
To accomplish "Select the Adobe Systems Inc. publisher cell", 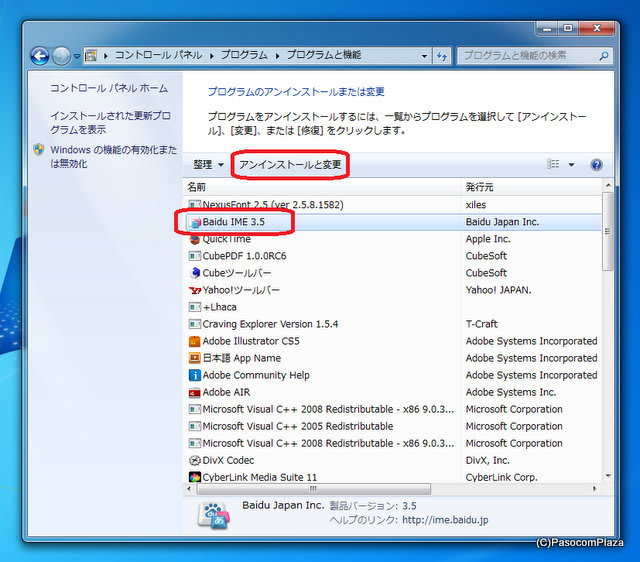I will [511, 392].
